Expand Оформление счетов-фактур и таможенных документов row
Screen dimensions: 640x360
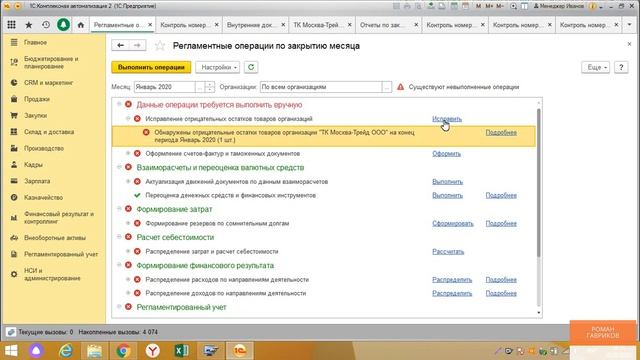coord(128,153)
